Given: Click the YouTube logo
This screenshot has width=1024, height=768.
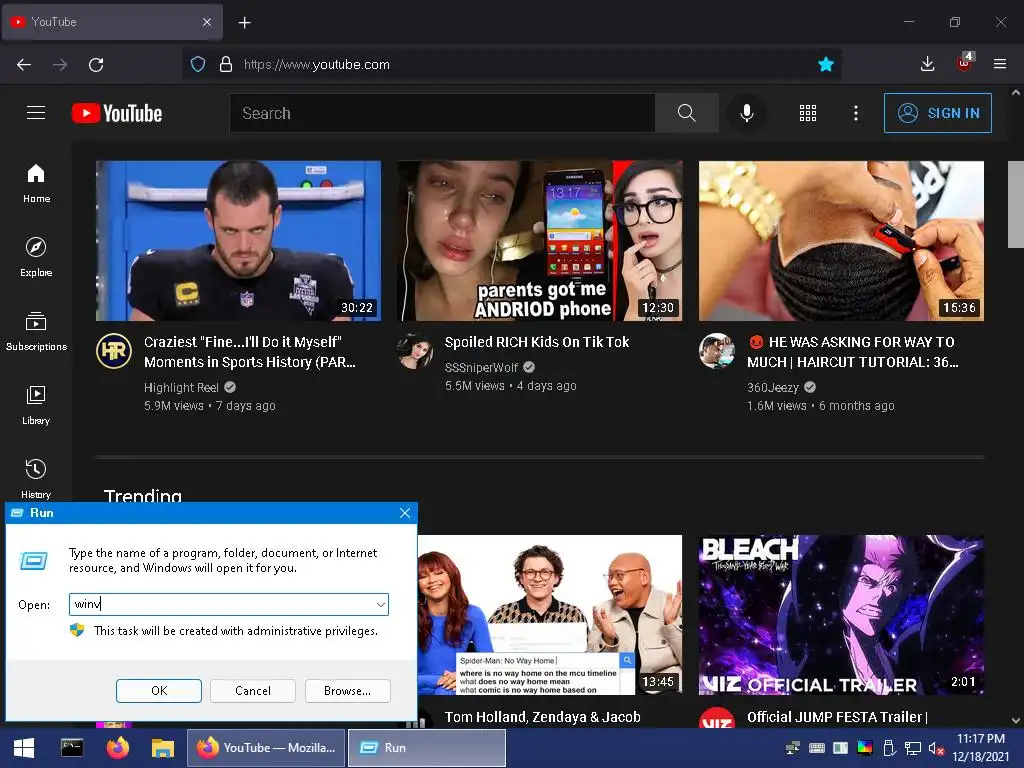Looking at the screenshot, I should tap(117, 113).
